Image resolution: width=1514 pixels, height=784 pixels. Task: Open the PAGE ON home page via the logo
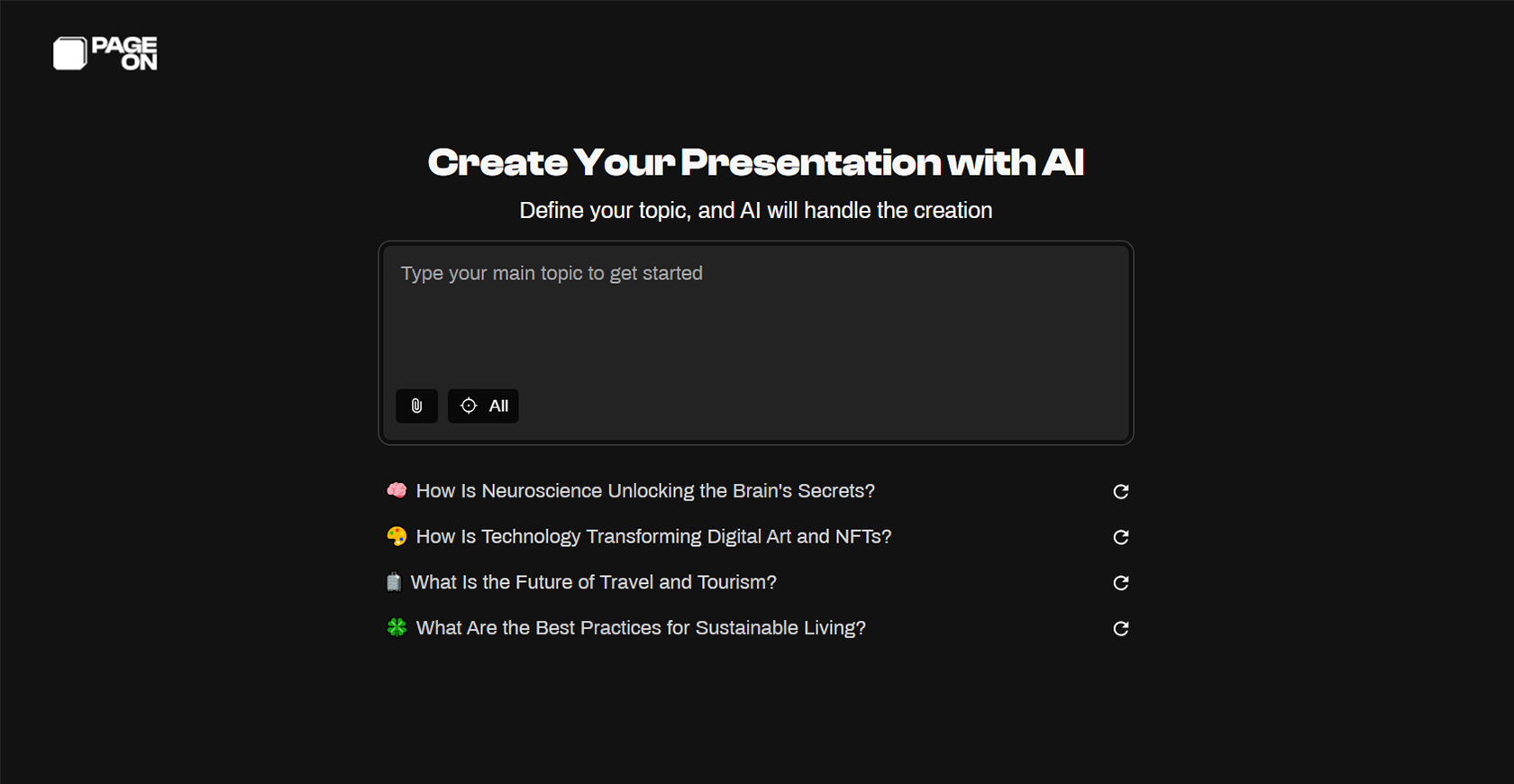[x=104, y=54]
